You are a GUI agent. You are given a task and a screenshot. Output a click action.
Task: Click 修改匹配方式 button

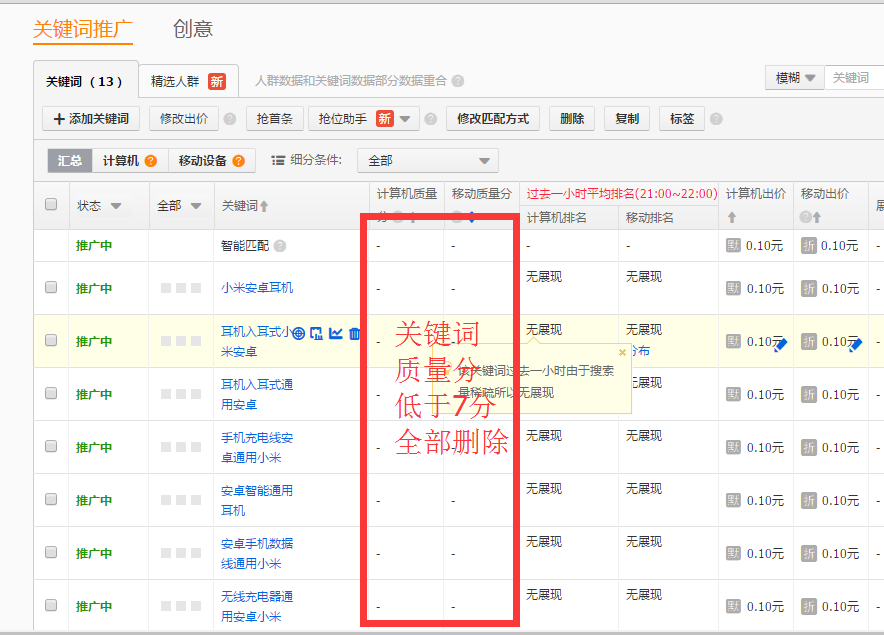pos(493,119)
